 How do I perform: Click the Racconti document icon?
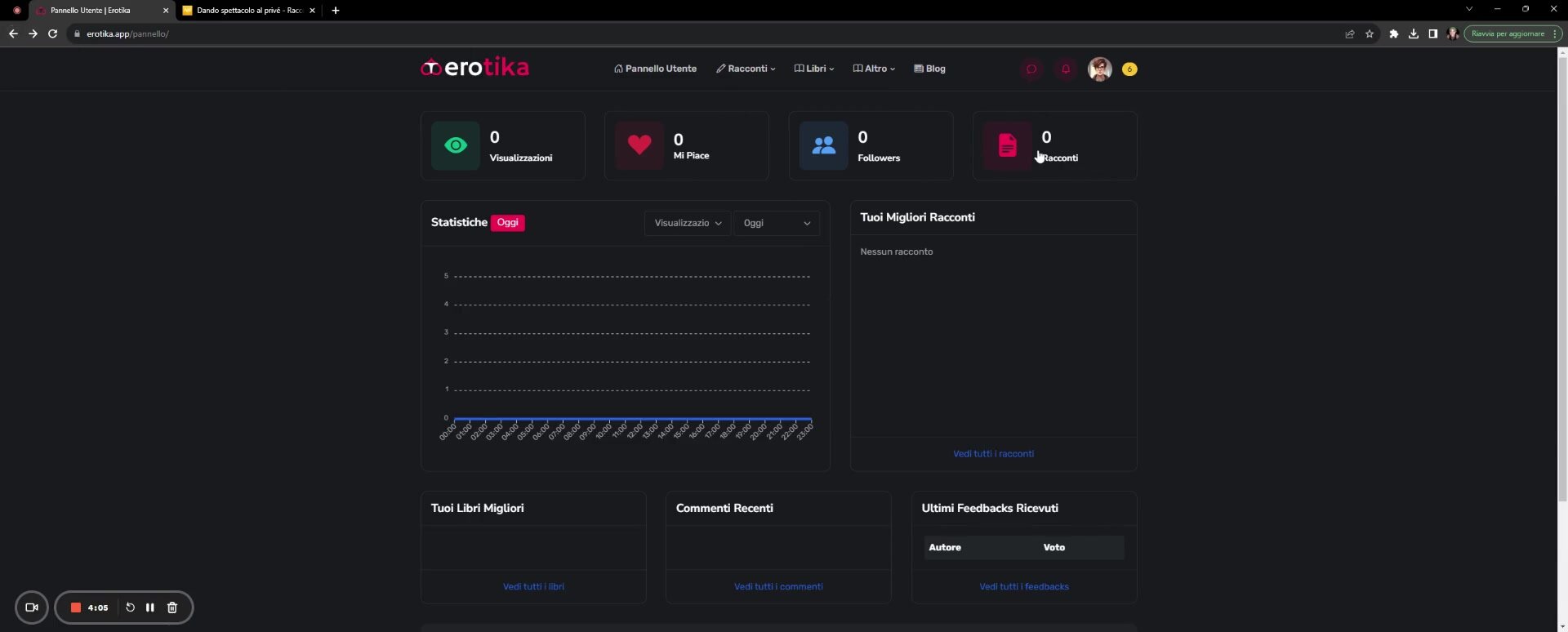[x=1007, y=145]
